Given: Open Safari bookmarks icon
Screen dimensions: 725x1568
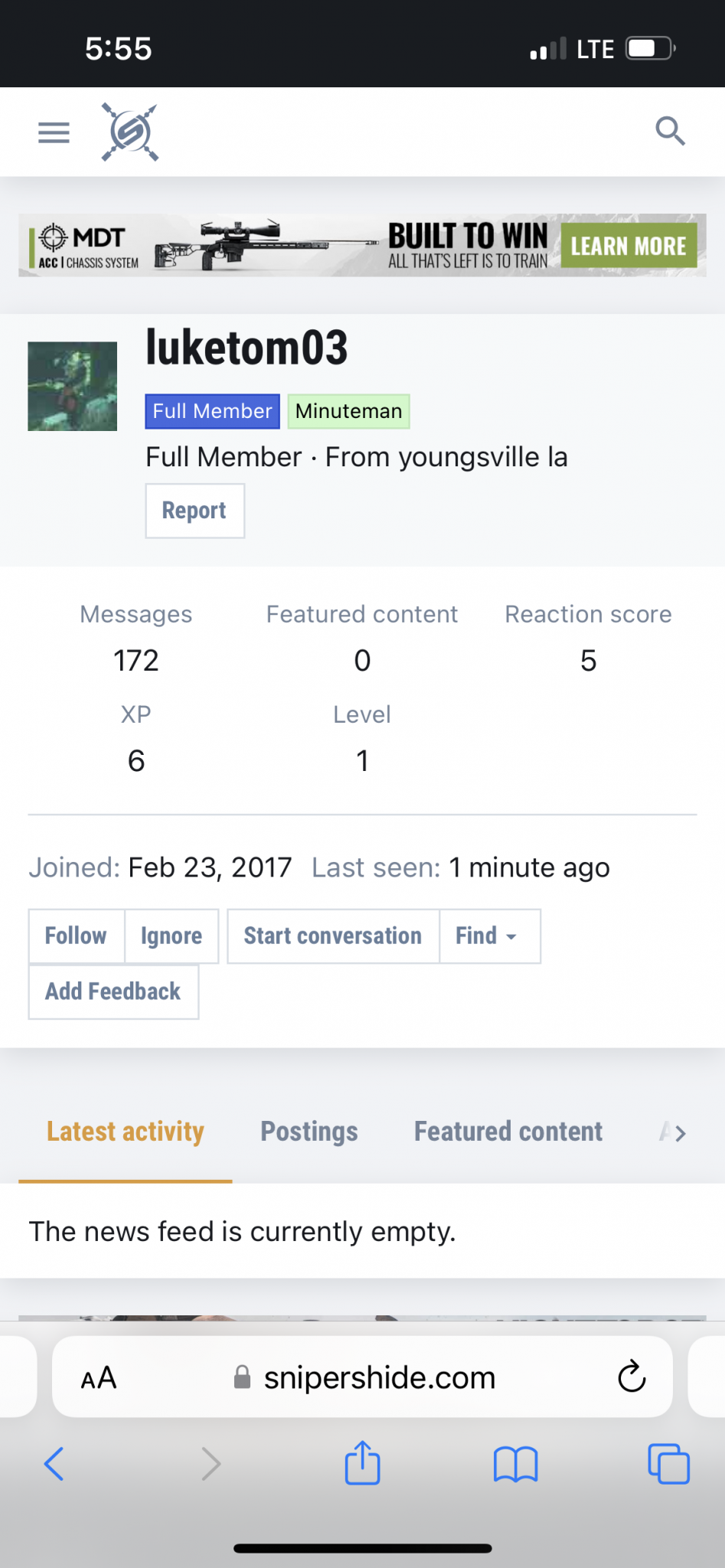Looking at the screenshot, I should [515, 1464].
